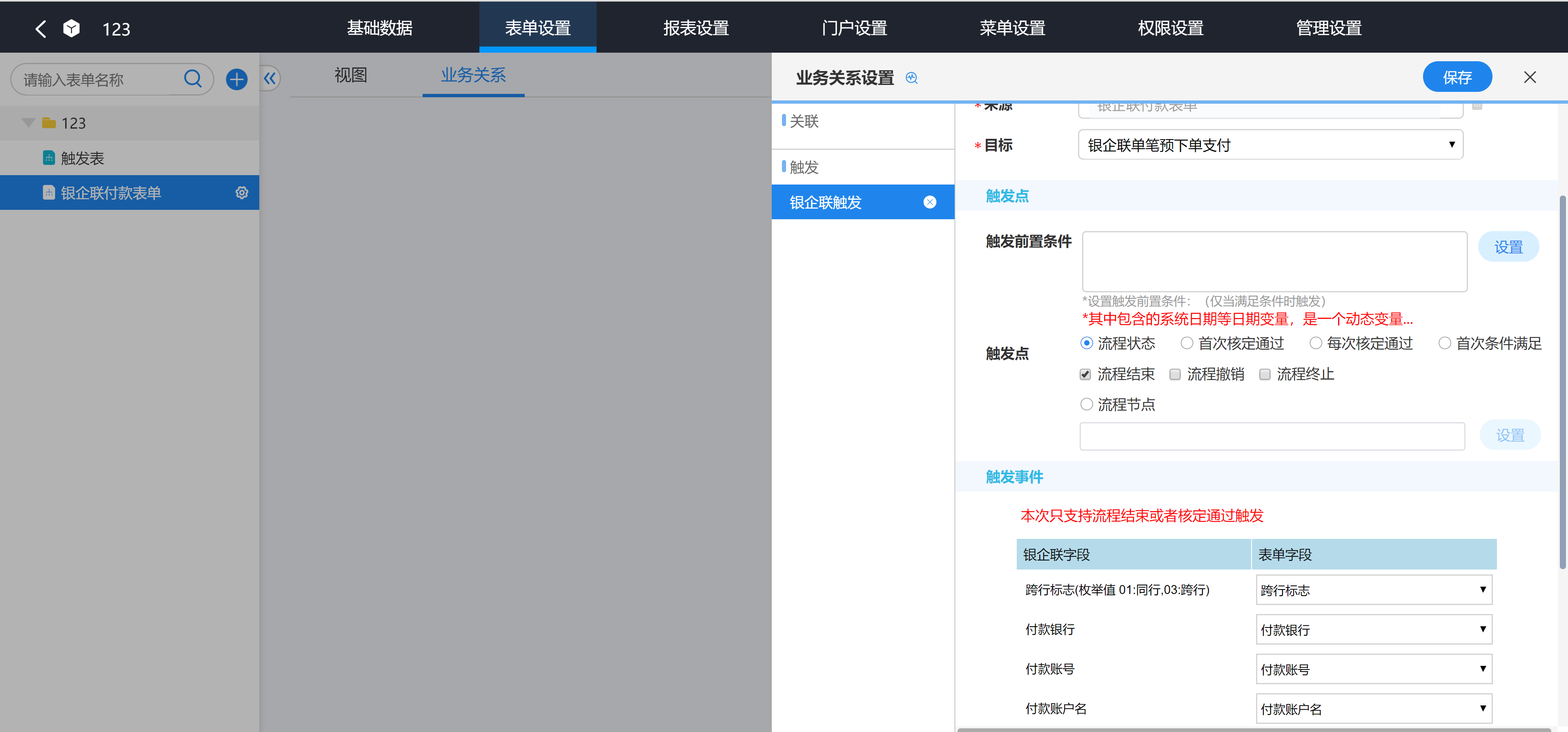Open the 报表设置 top menu
Image resolution: width=1568 pixels, height=732 pixels.
(696, 28)
